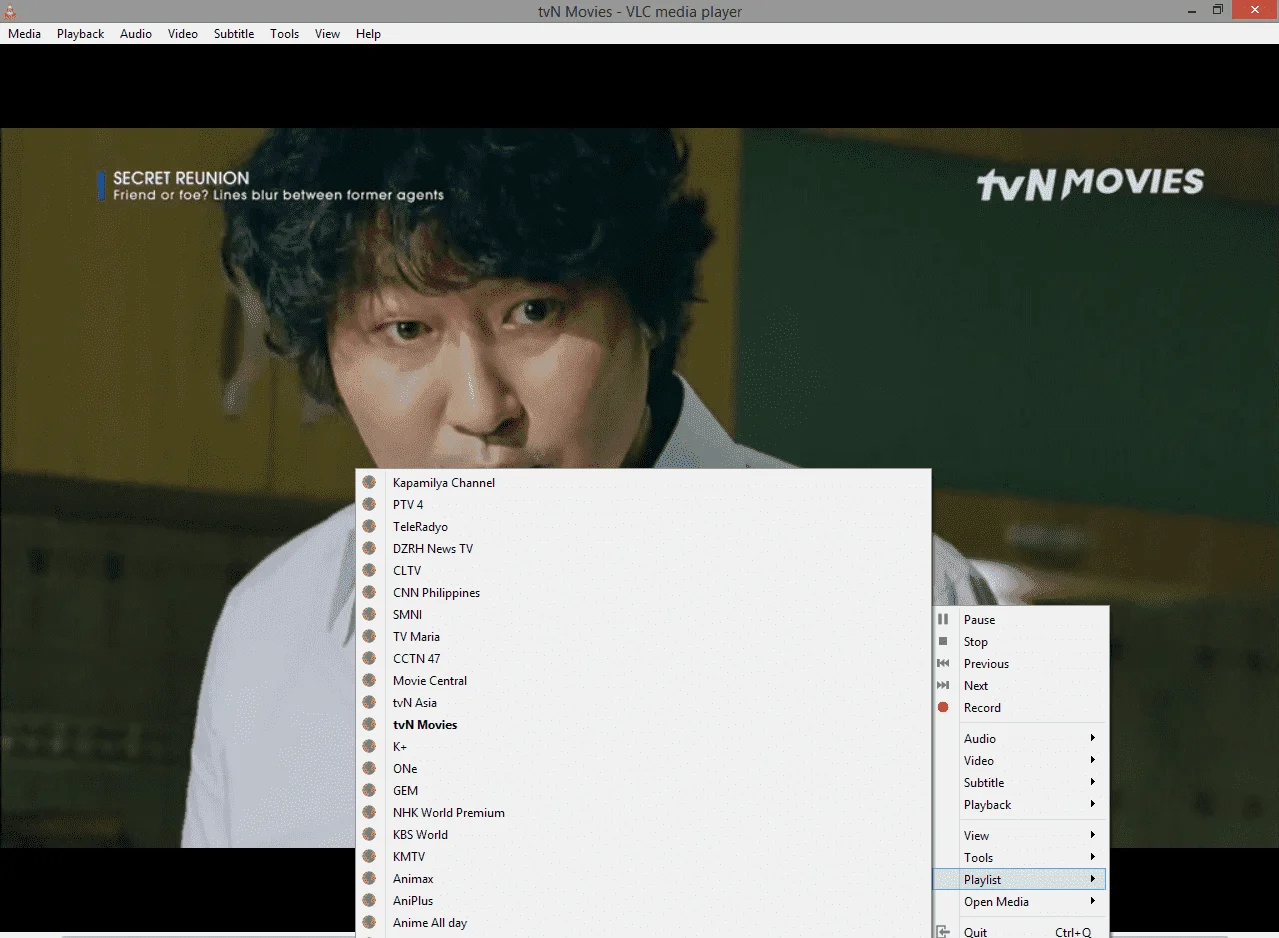The width and height of the screenshot is (1279, 938).
Task: Click the red Record icon
Action: coord(942,707)
